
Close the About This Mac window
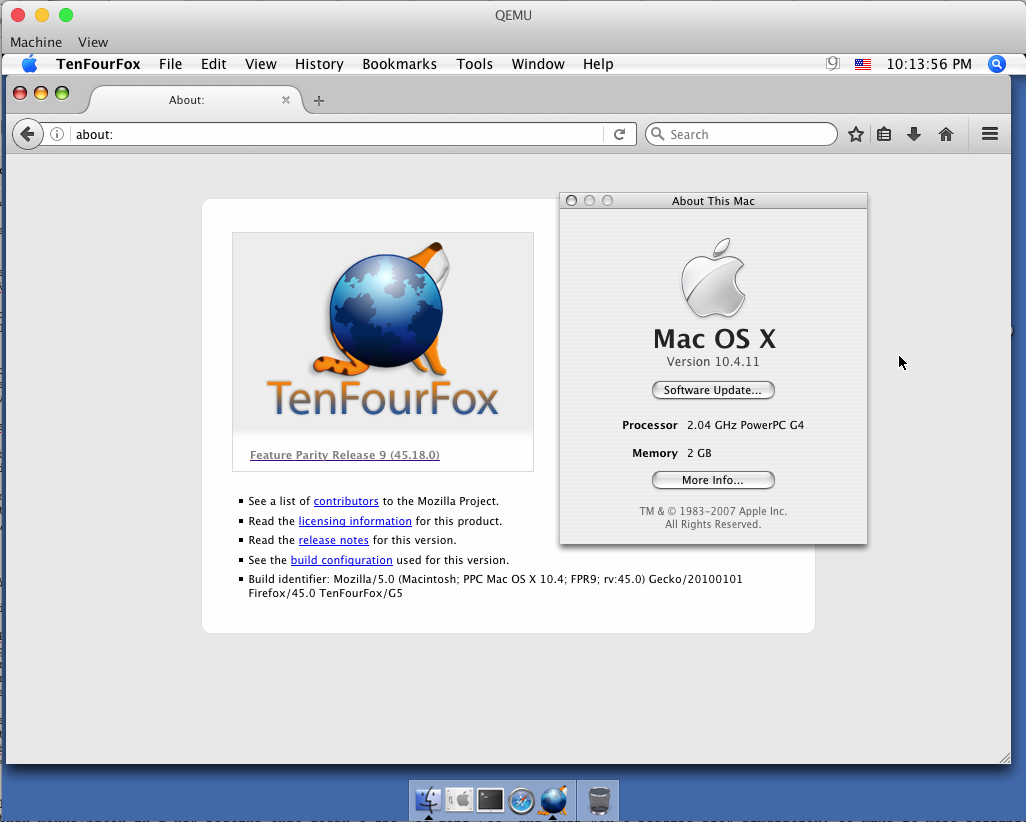[571, 200]
